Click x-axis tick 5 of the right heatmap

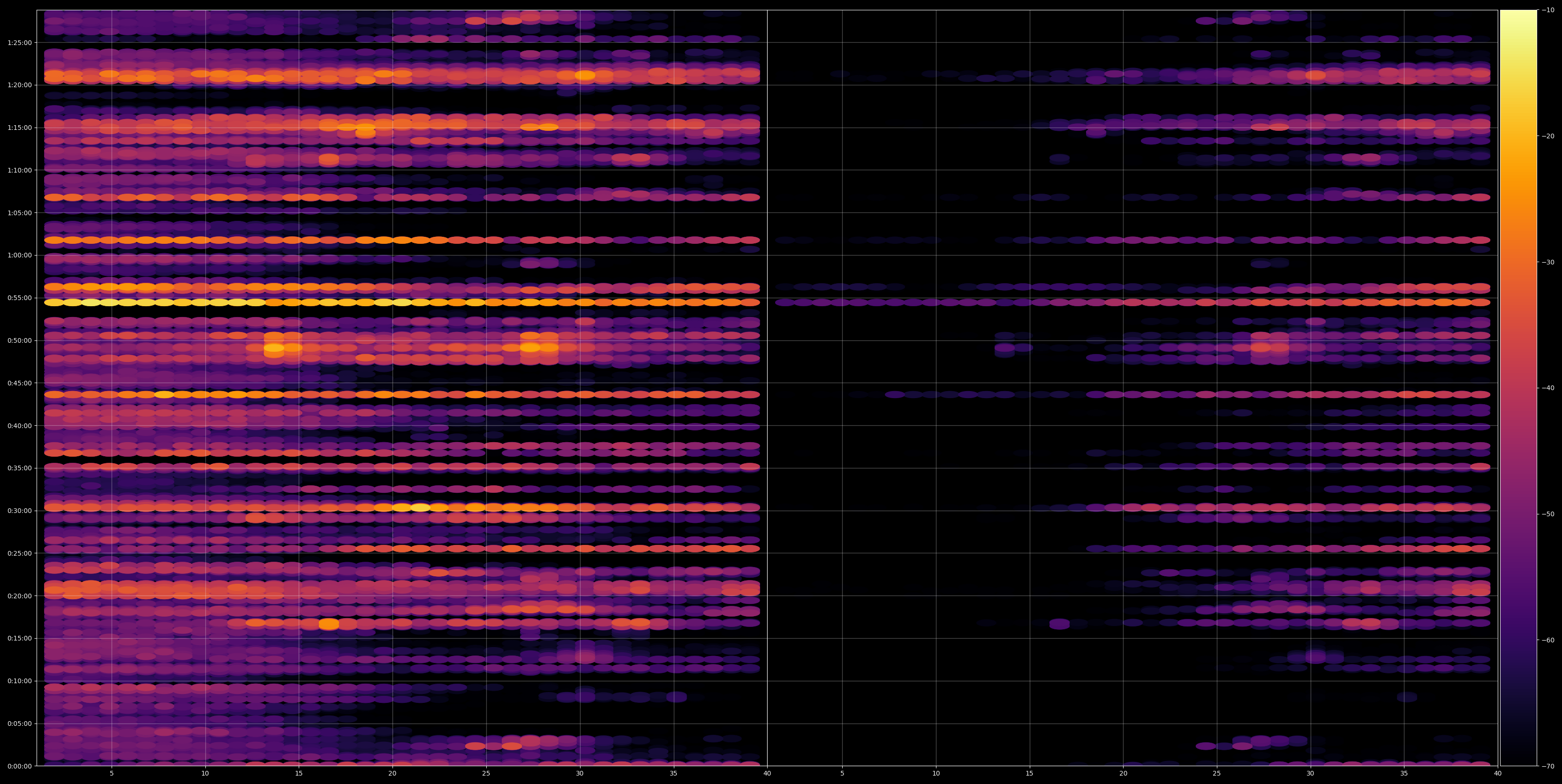842,774
